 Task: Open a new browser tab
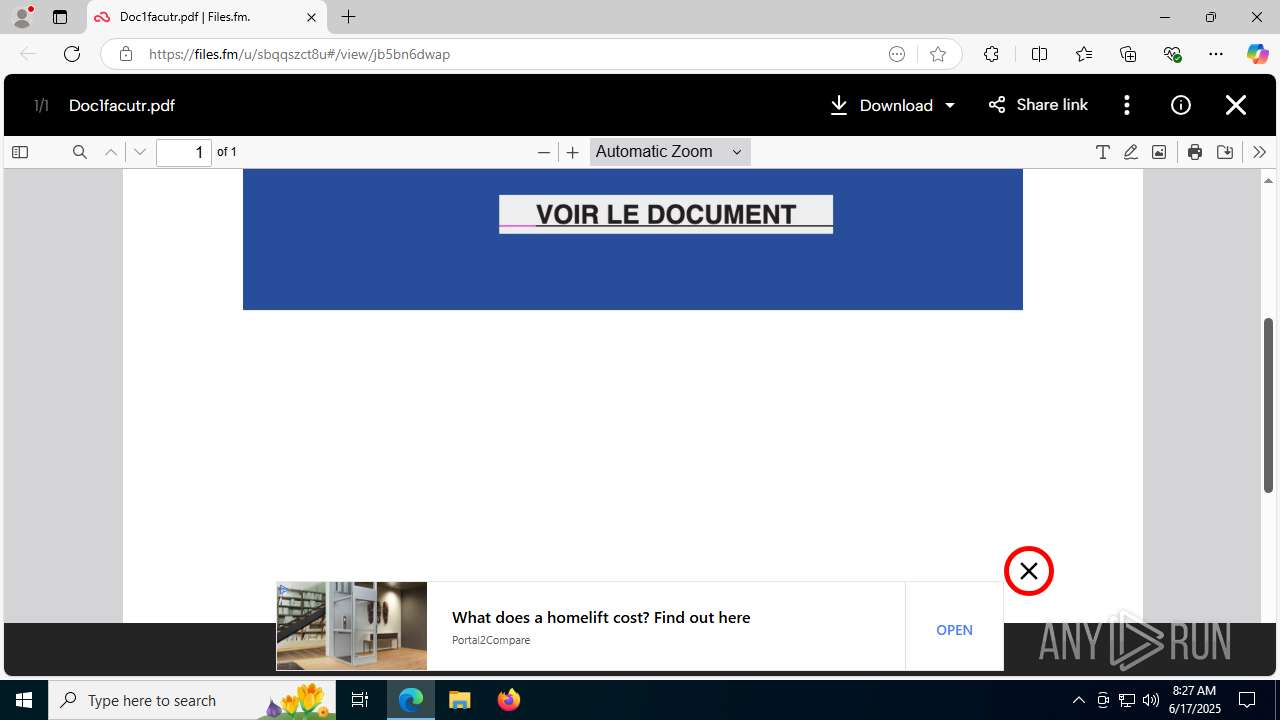tap(348, 17)
